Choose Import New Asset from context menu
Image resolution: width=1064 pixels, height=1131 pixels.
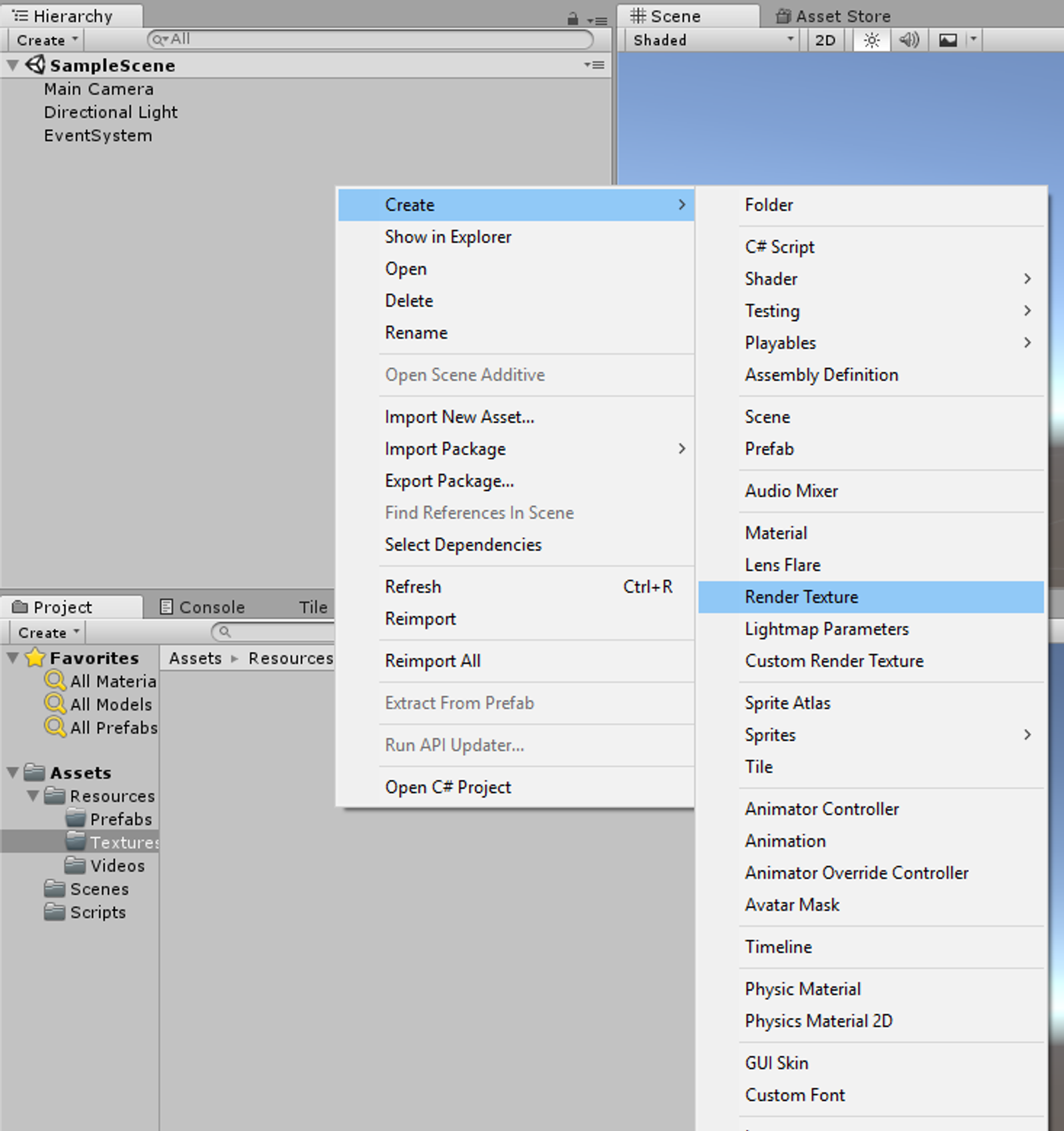516,417
